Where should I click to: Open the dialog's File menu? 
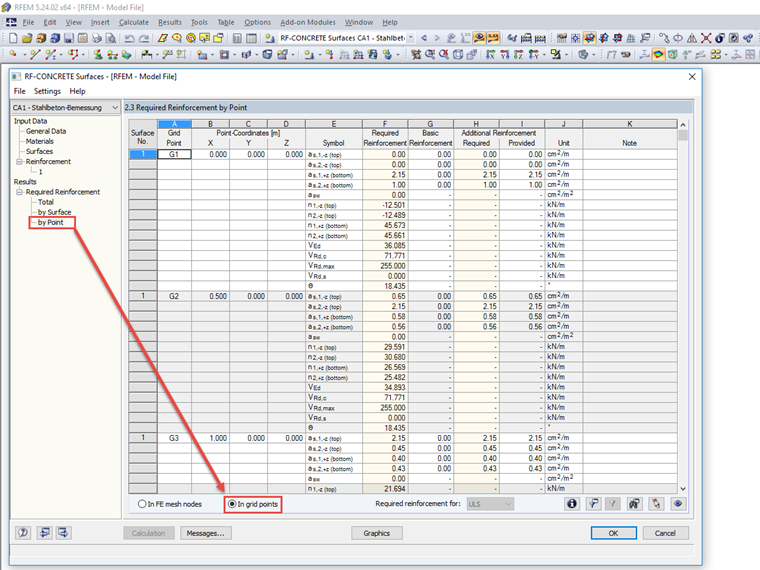pos(19,91)
